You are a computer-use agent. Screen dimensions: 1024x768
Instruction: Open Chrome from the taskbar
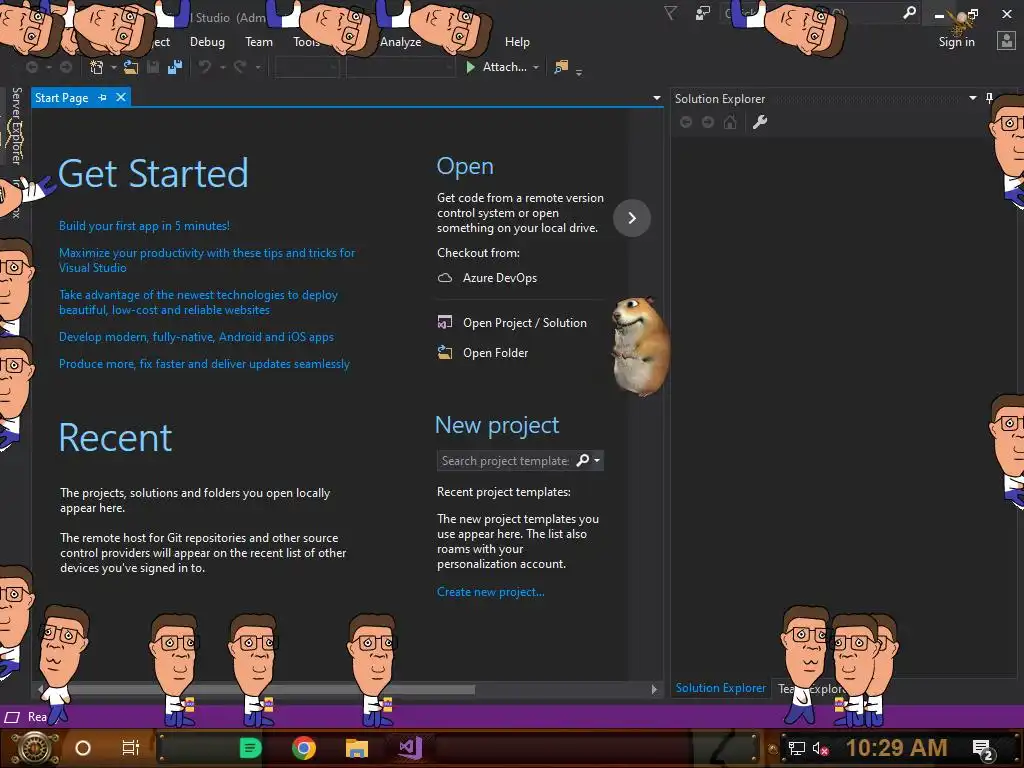(304, 748)
